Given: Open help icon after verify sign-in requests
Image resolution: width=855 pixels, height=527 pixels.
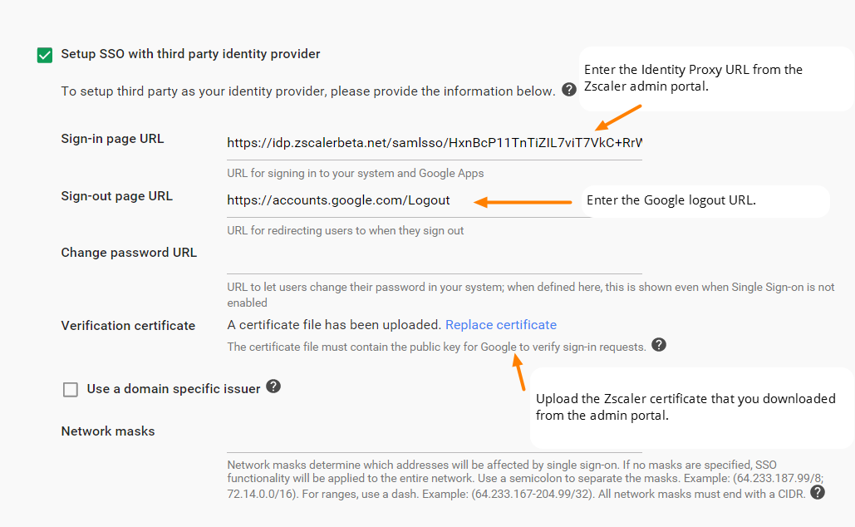Looking at the screenshot, I should [659, 345].
